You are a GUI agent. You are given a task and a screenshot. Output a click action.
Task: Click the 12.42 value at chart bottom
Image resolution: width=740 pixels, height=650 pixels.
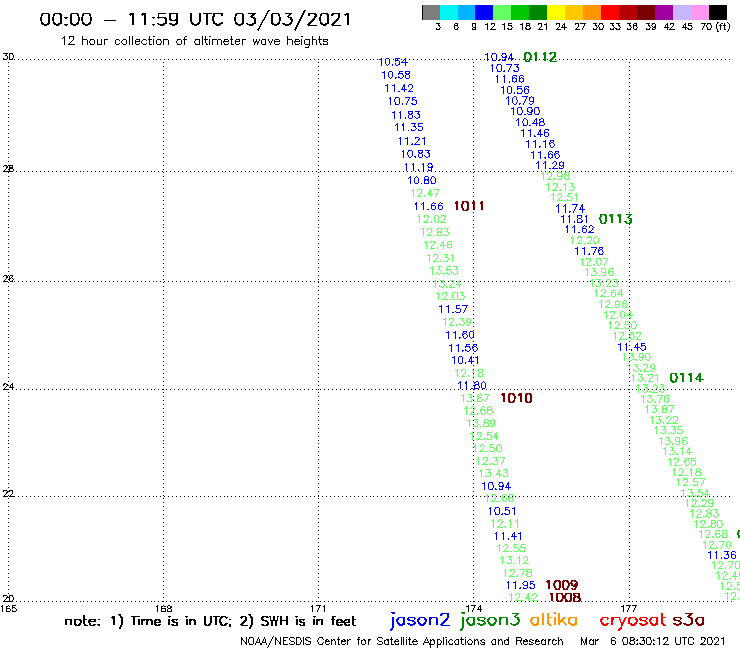click(523, 597)
